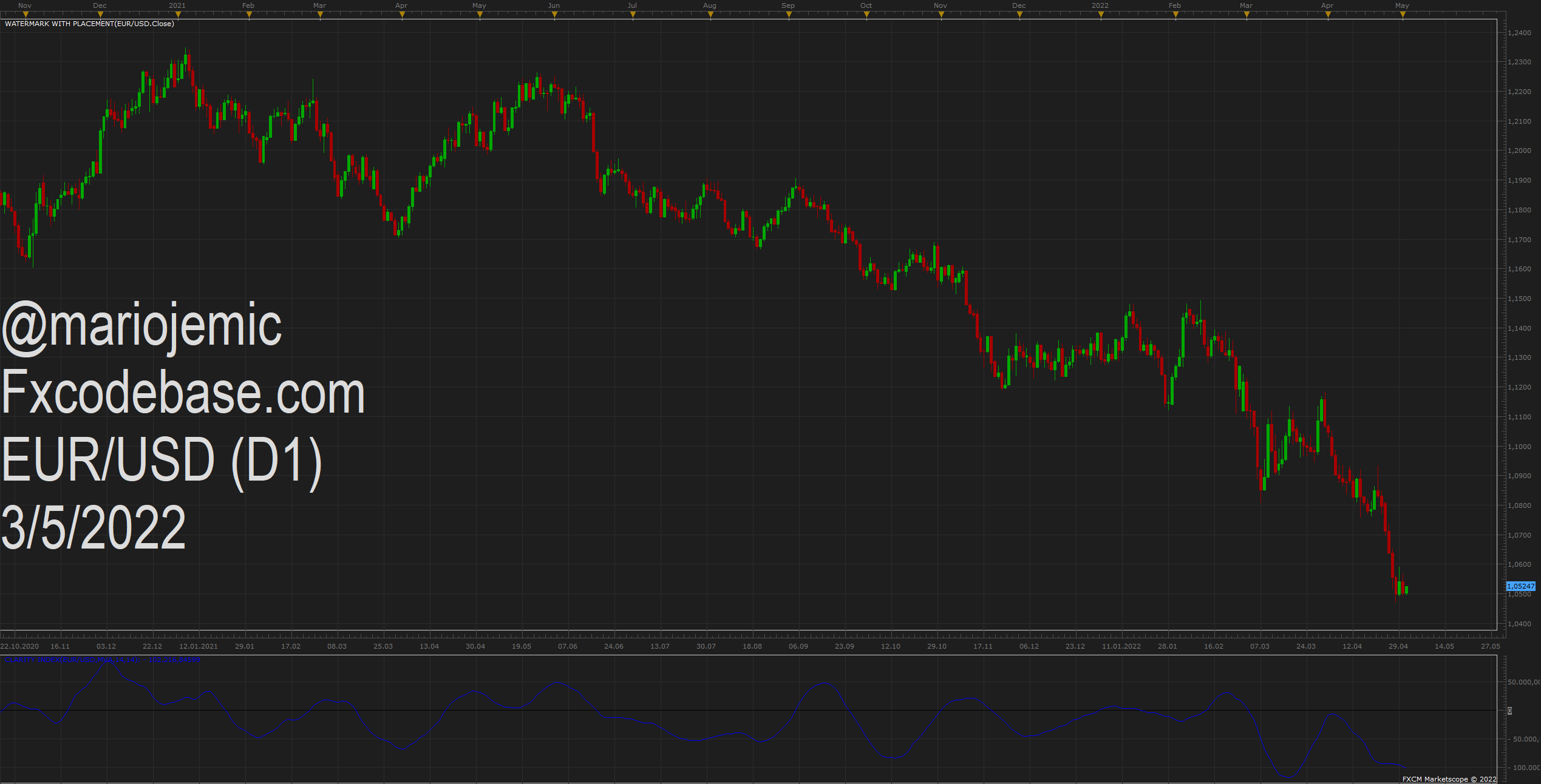Click the 1,2000 price level on the axis
This screenshot has height=784, width=1541.
pos(1519,150)
